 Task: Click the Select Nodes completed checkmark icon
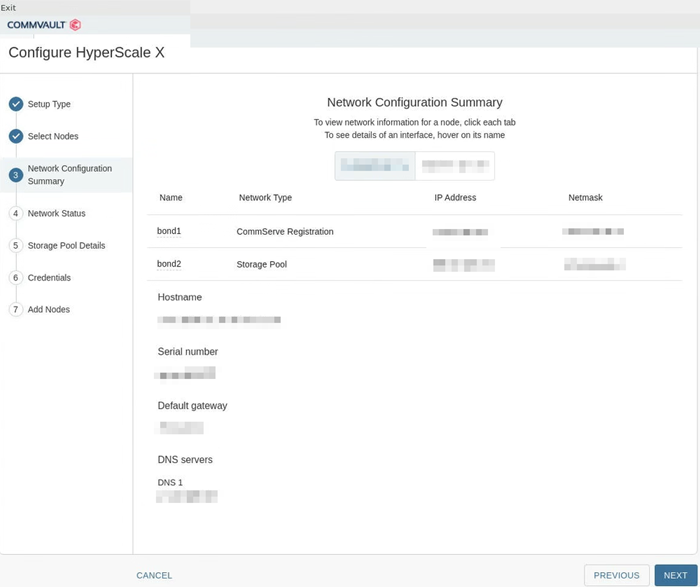(x=16, y=136)
